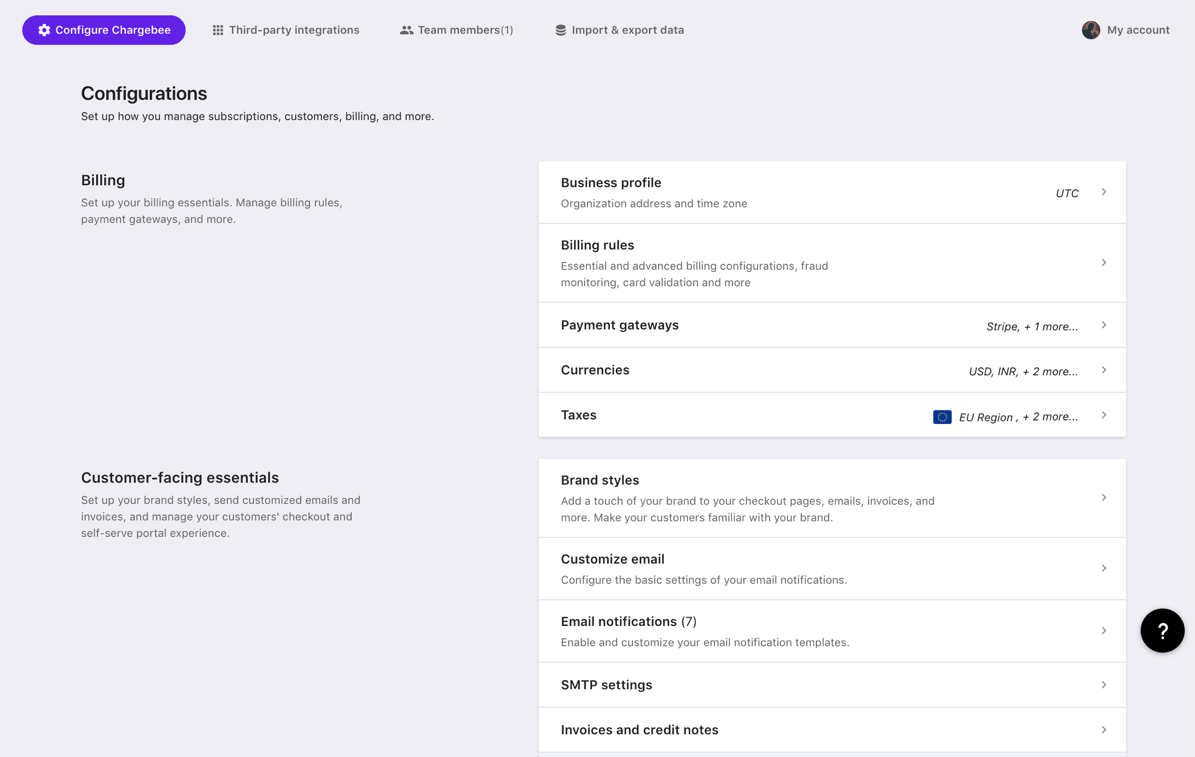Open the Taxes configuration row
This screenshot has width=1195, height=757.
click(x=832, y=415)
